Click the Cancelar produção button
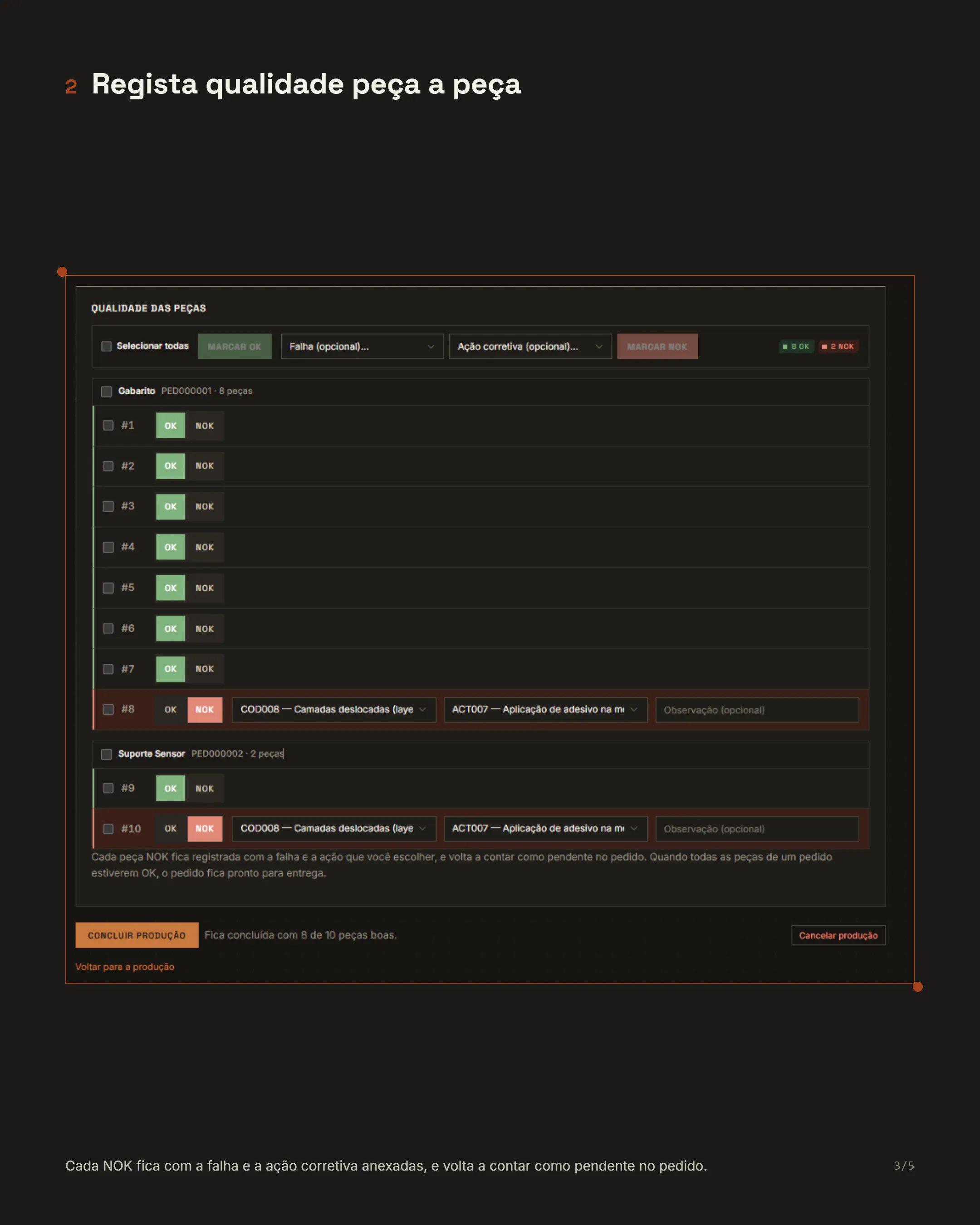This screenshot has width=980, height=1225. pos(838,935)
